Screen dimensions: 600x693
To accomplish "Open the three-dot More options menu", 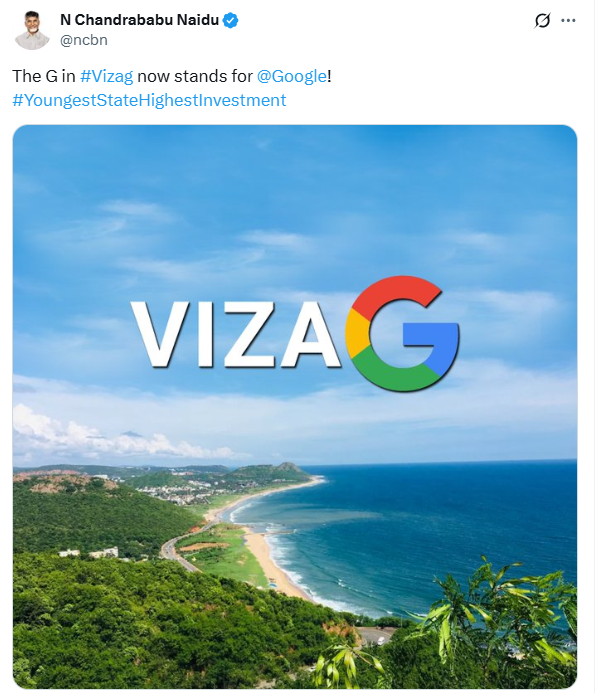I will [568, 20].
